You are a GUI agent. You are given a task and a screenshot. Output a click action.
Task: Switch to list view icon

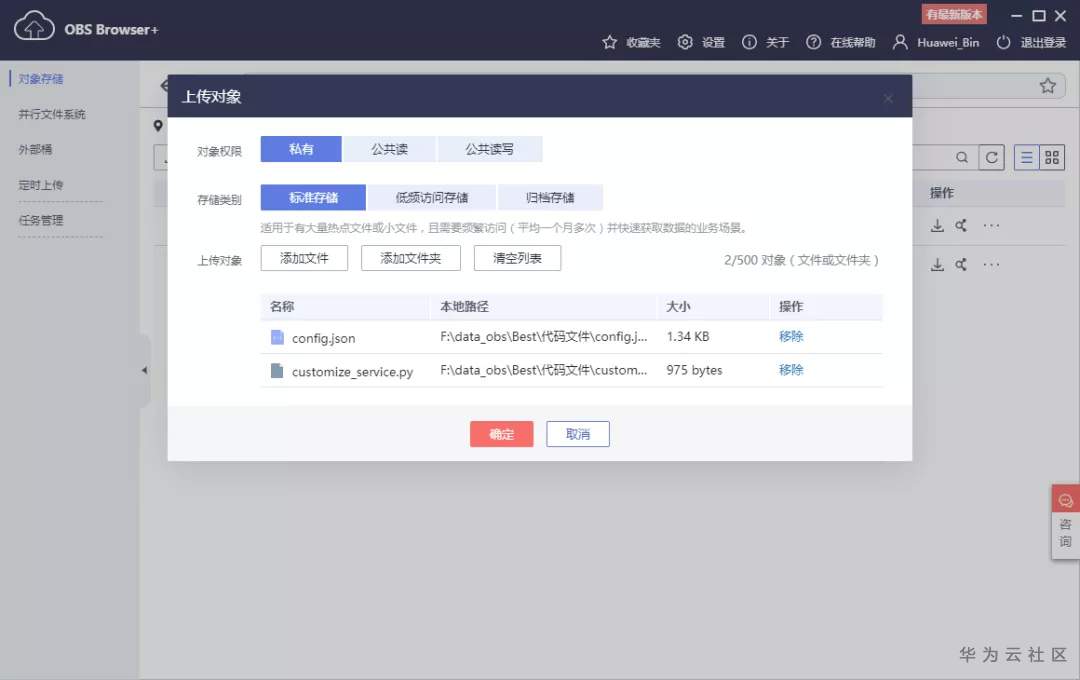(1026, 158)
